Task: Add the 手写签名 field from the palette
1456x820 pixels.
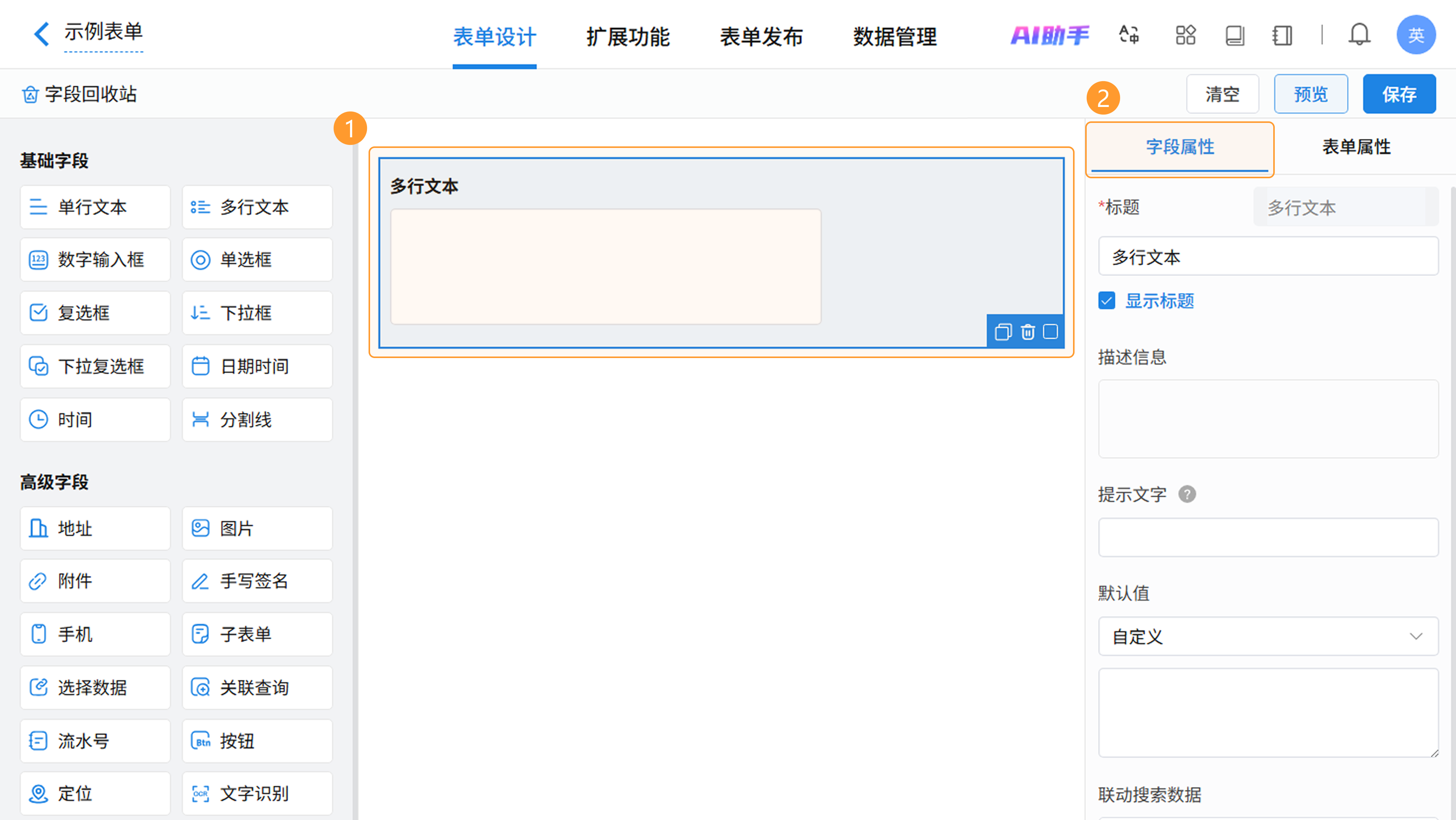Action: (257, 581)
